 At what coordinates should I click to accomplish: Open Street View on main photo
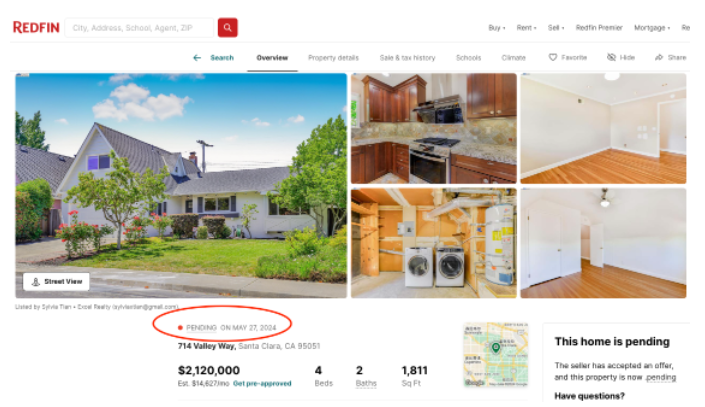(x=56, y=282)
